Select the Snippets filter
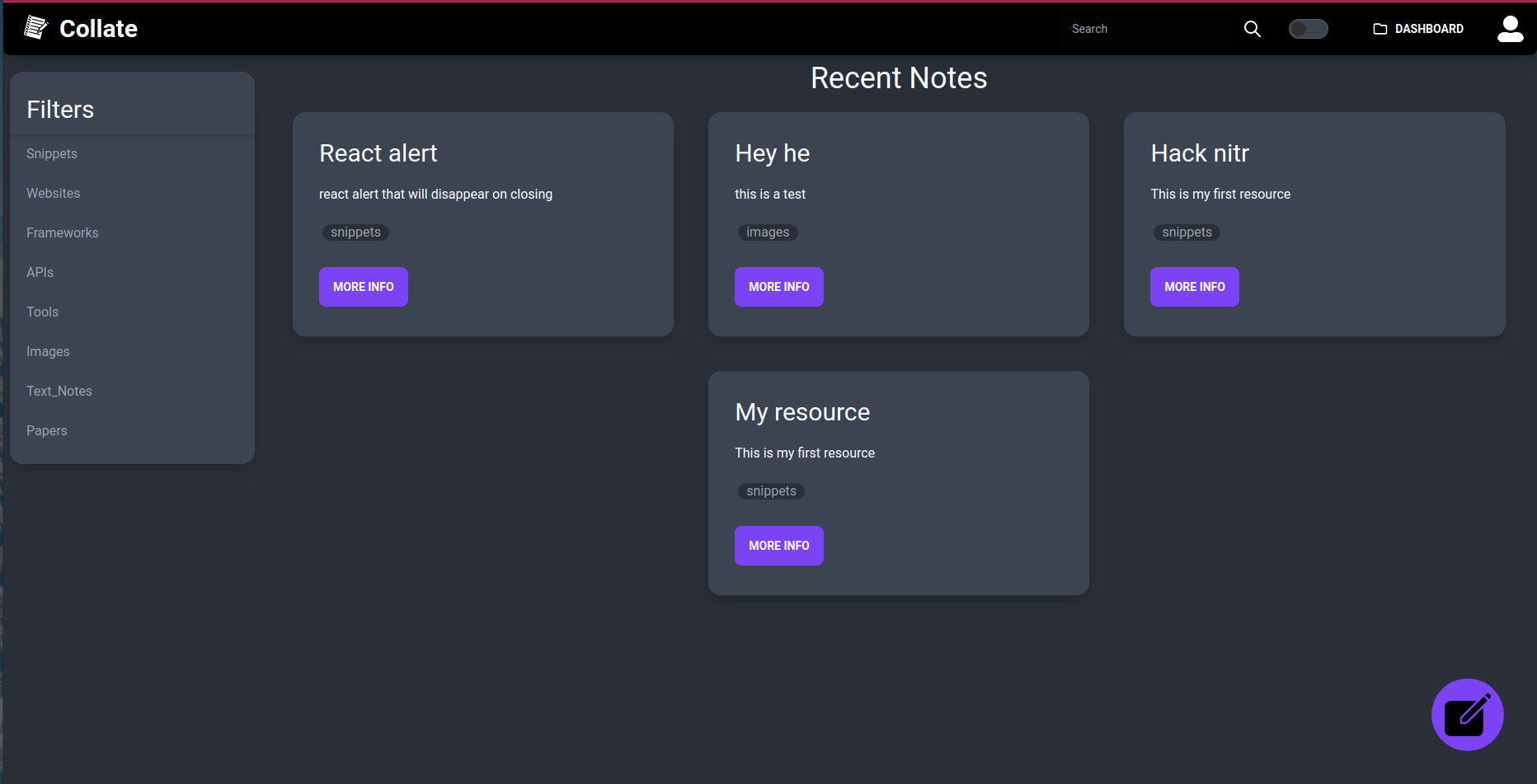This screenshot has height=784, width=1537. (x=51, y=153)
